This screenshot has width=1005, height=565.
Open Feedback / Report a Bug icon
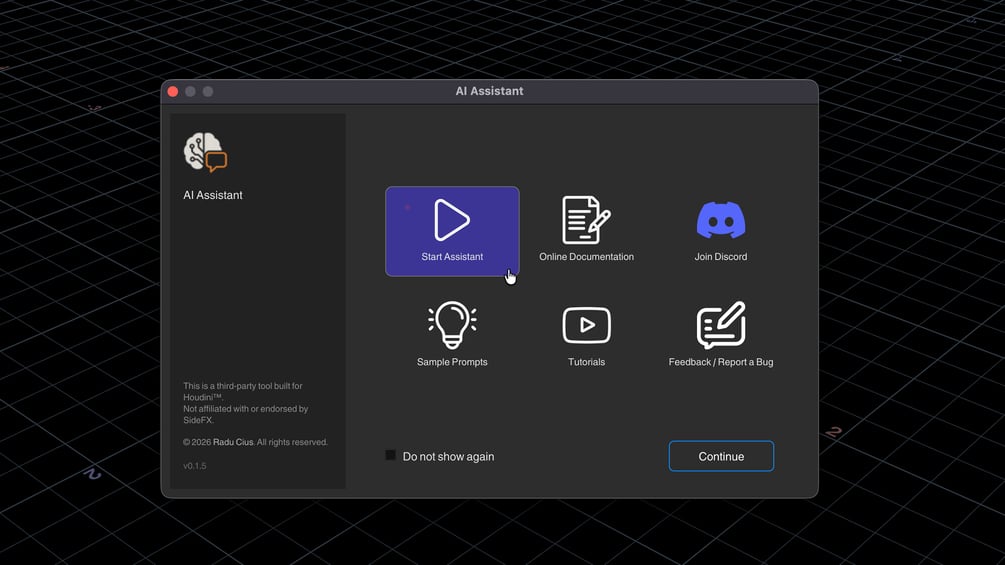point(720,325)
